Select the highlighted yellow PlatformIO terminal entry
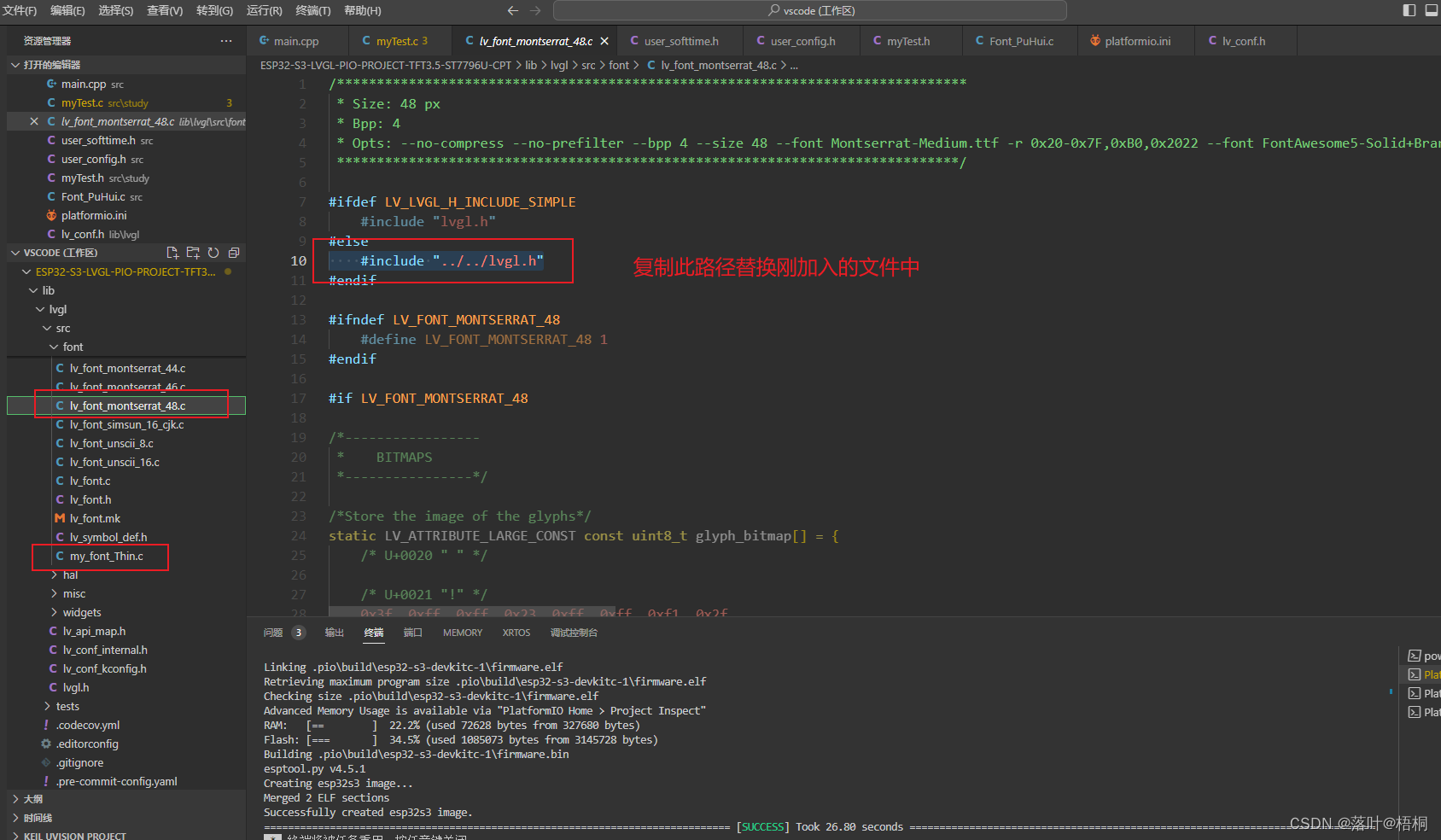 [x=1424, y=674]
